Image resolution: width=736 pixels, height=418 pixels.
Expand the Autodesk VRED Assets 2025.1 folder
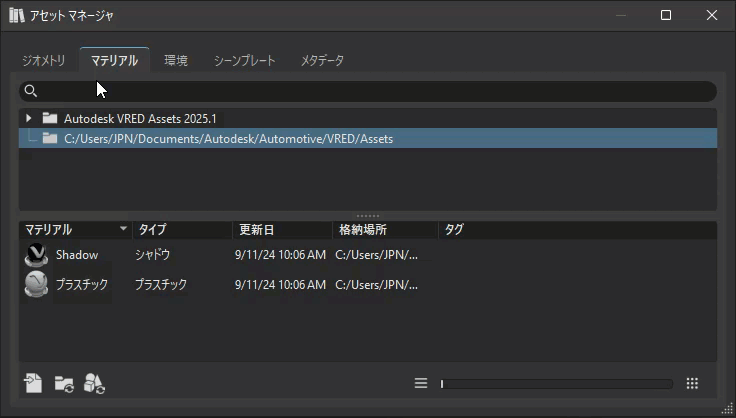(x=29, y=118)
